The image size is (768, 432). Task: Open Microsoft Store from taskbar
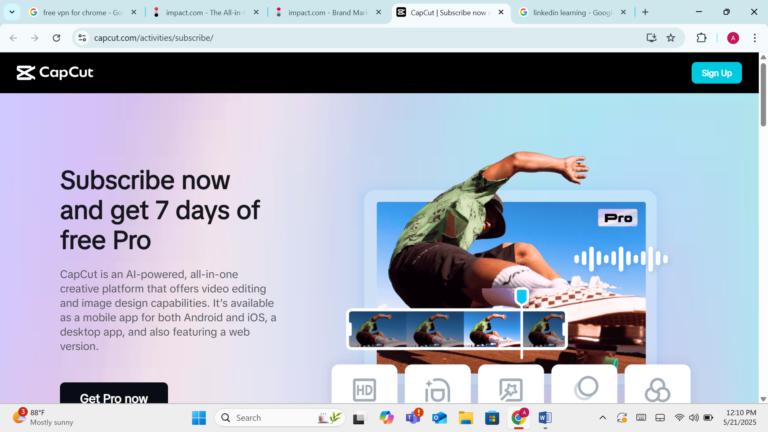(x=492, y=418)
